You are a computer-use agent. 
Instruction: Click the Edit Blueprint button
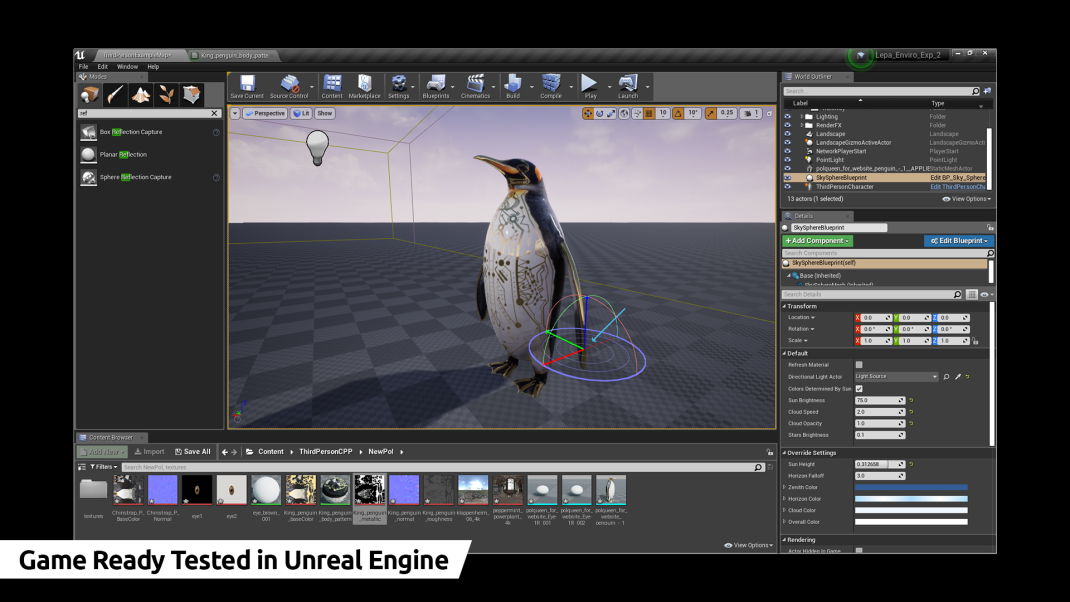959,241
